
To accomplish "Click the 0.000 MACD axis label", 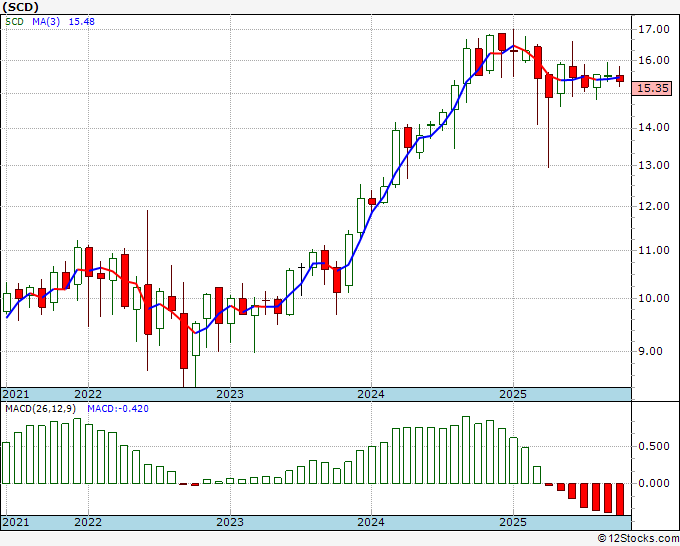I will (654, 484).
